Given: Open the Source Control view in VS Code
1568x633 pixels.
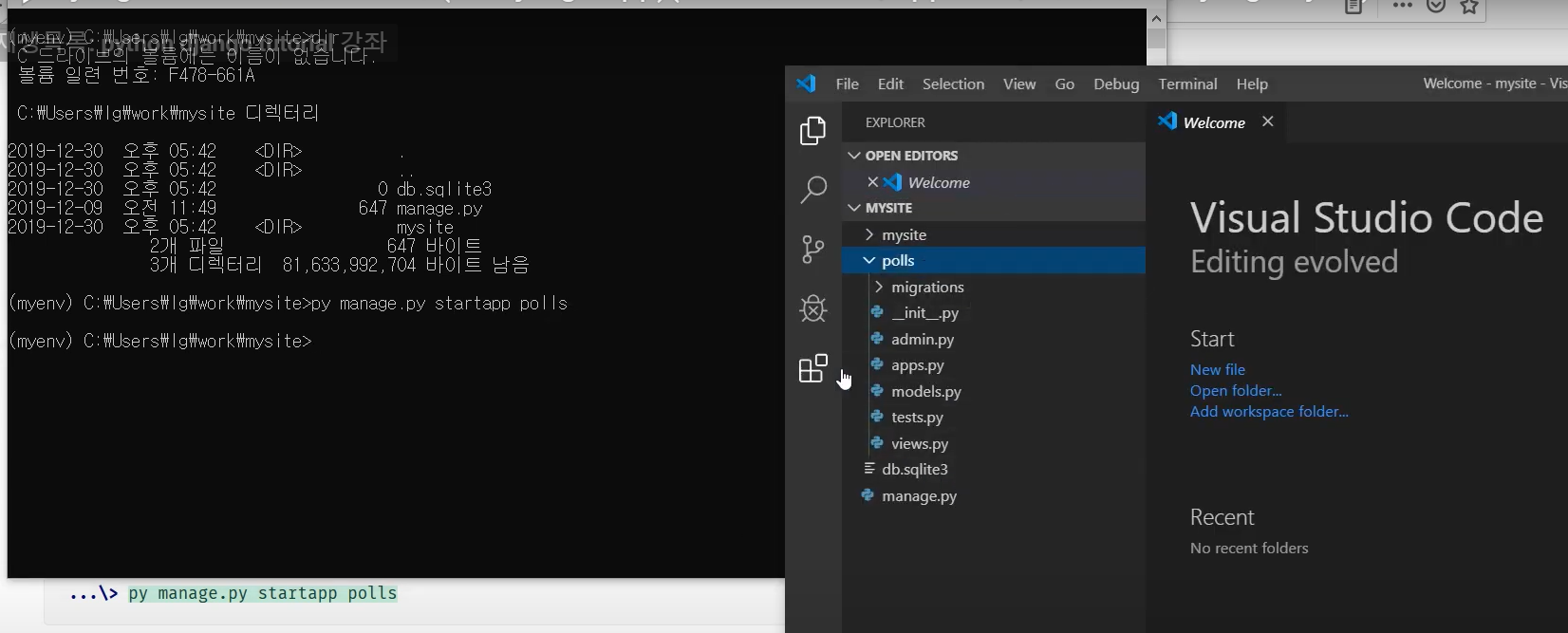Looking at the screenshot, I should (812, 249).
